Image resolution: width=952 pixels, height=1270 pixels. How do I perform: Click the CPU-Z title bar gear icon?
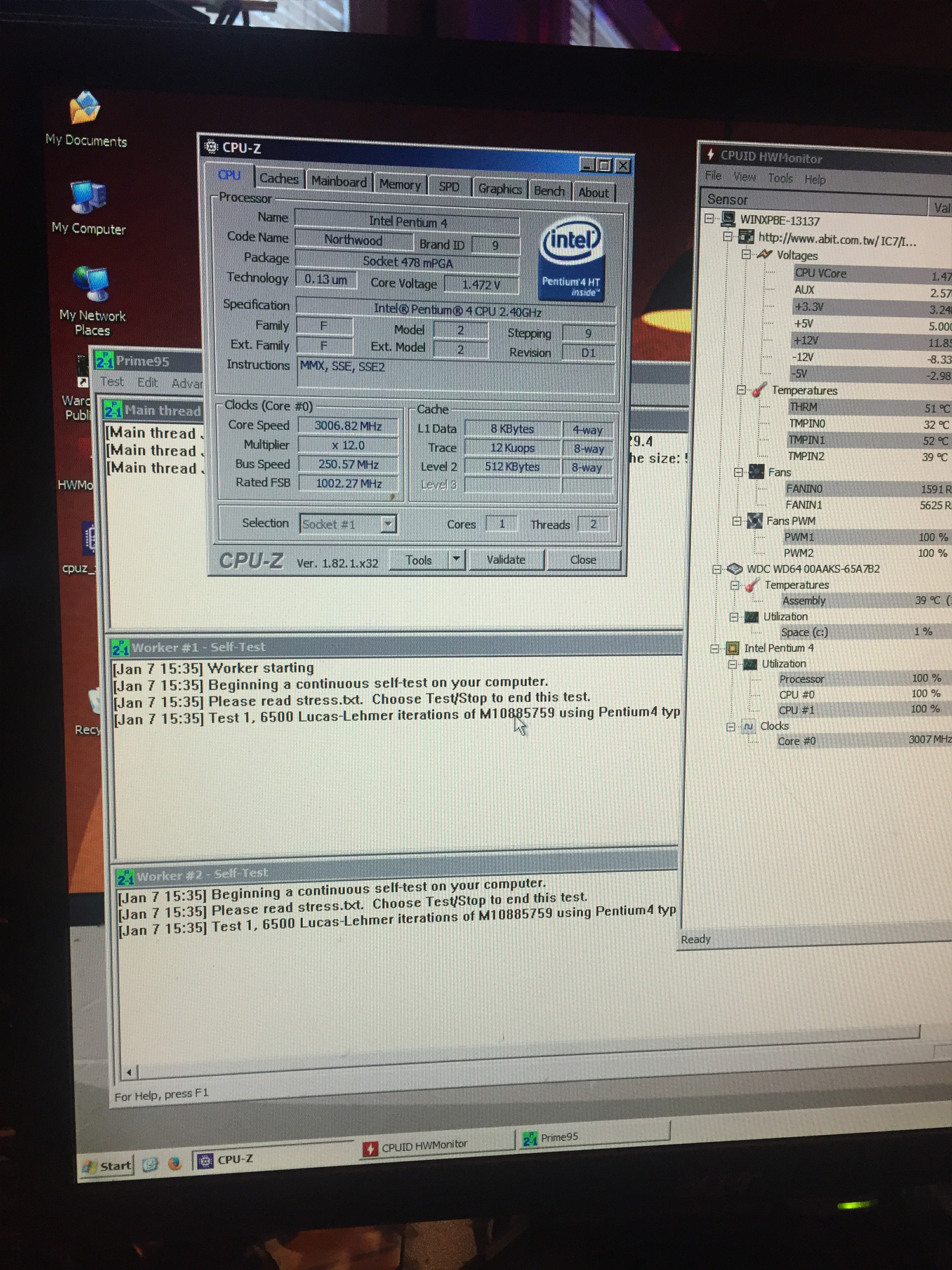point(211,147)
